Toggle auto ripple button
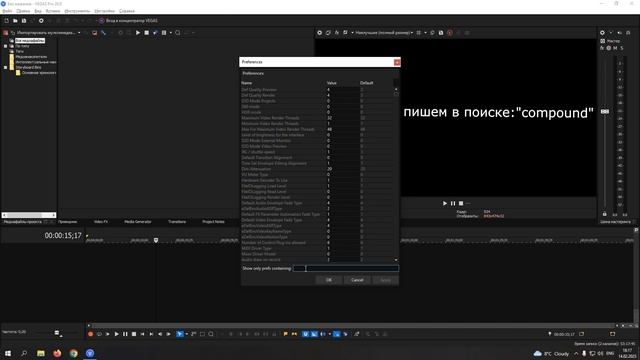 click(323, 334)
